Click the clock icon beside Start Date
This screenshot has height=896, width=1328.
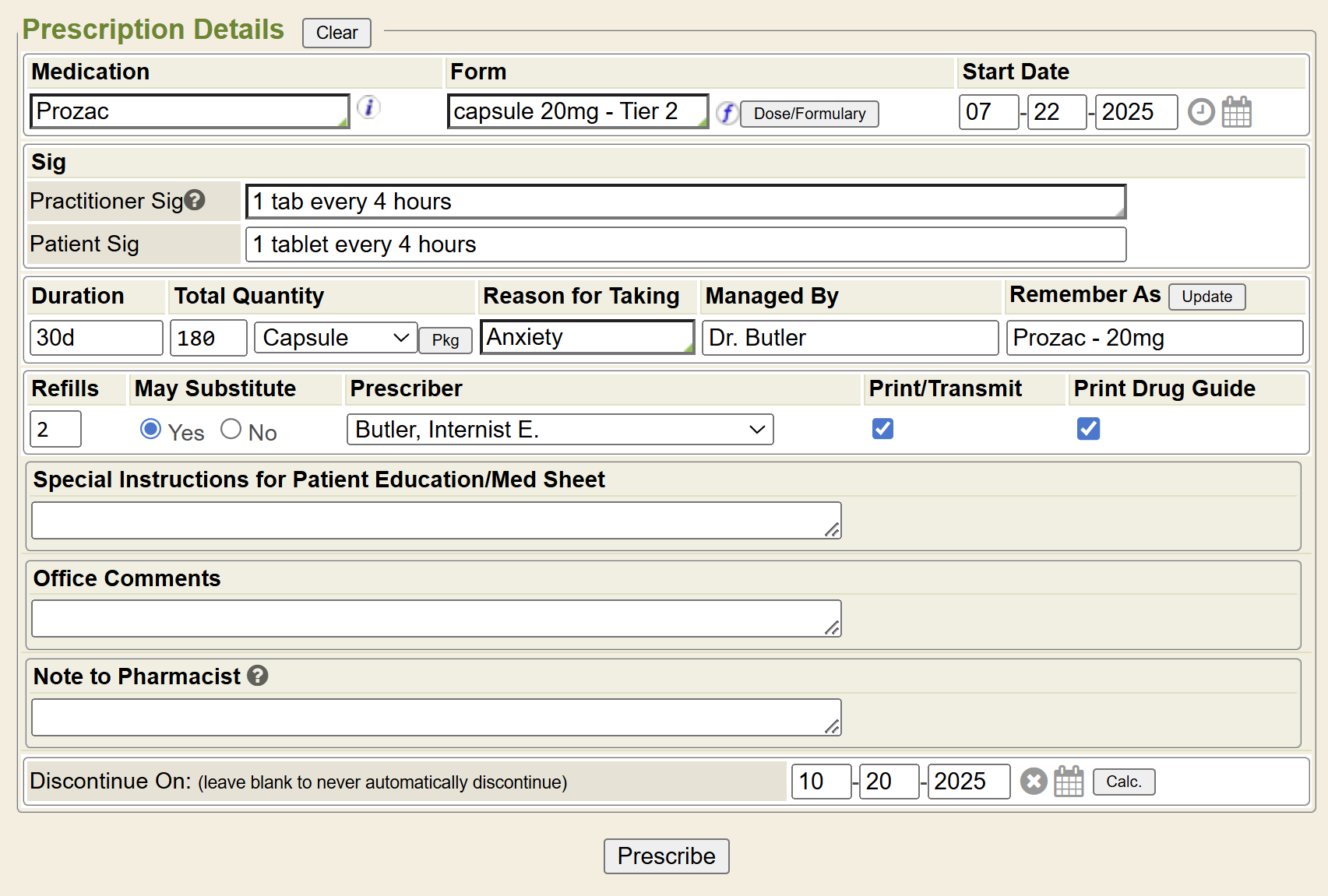pyautogui.click(x=1201, y=112)
